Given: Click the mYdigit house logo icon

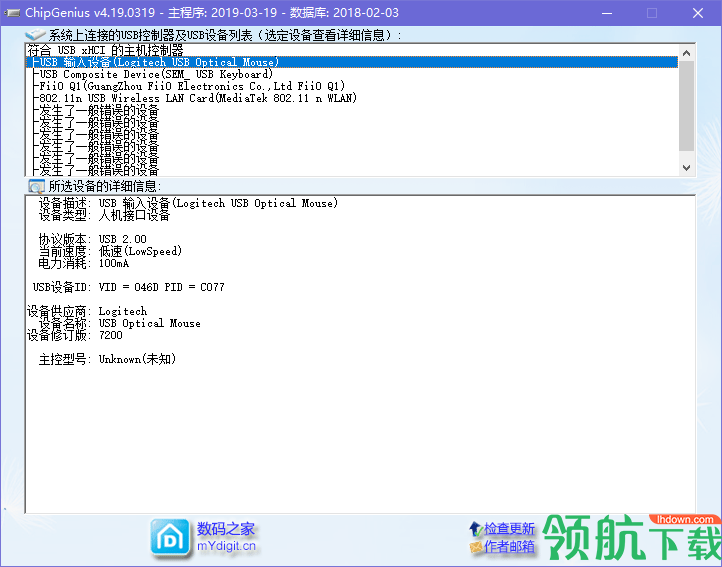Looking at the screenshot, I should (170, 537).
